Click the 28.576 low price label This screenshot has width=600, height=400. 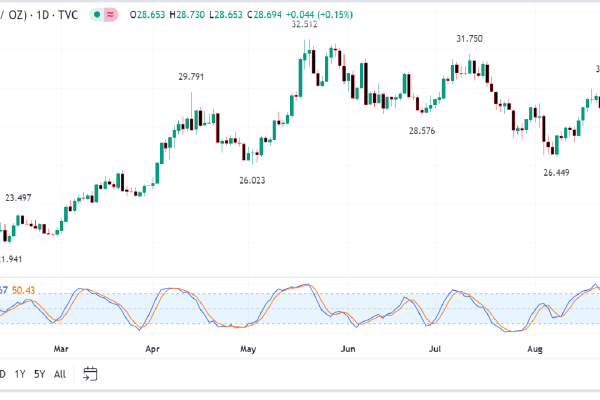pyautogui.click(x=422, y=131)
